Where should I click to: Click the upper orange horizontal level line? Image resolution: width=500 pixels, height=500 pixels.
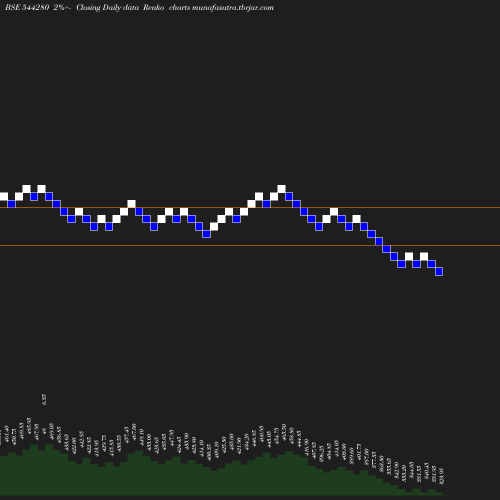click(x=250, y=208)
